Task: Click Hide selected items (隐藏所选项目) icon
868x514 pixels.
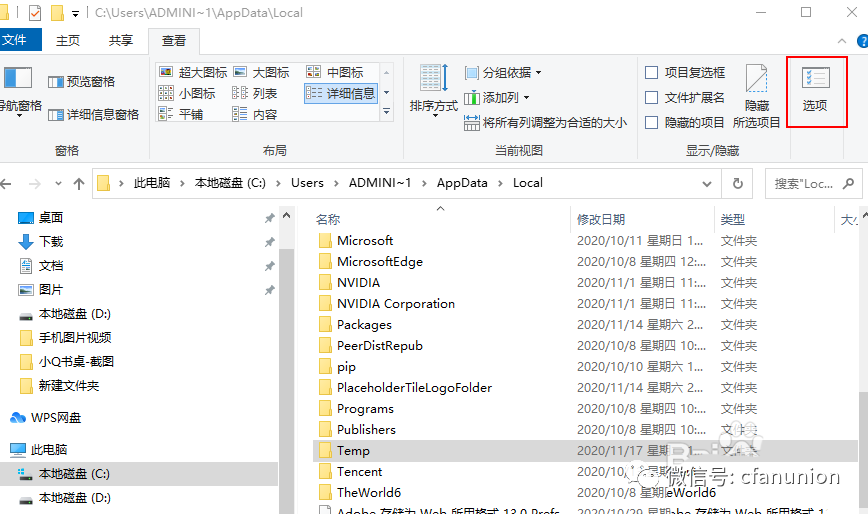Action: tap(756, 96)
